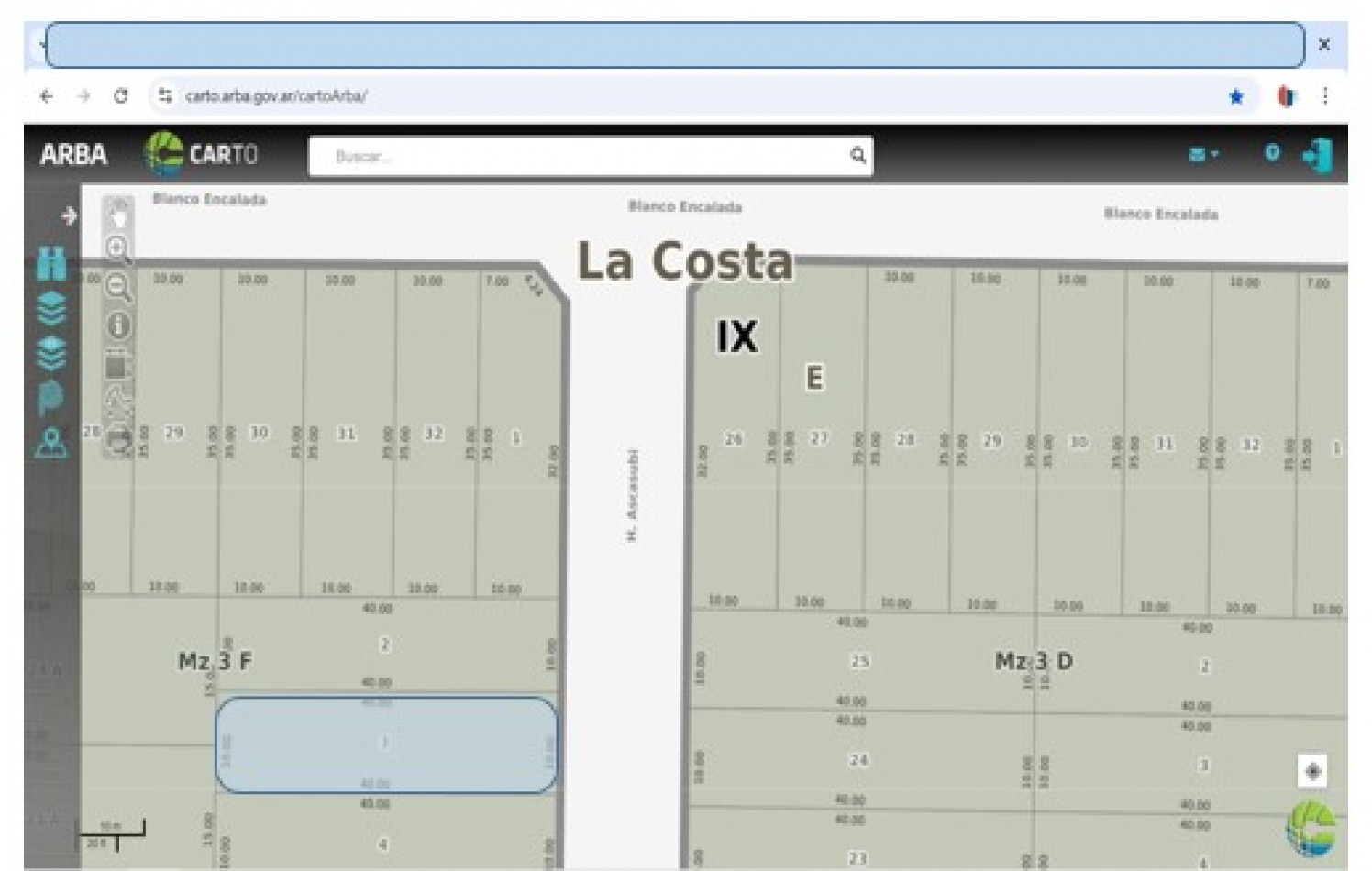Click the print map tool
The height and width of the screenshot is (871, 1372).
pos(118,441)
